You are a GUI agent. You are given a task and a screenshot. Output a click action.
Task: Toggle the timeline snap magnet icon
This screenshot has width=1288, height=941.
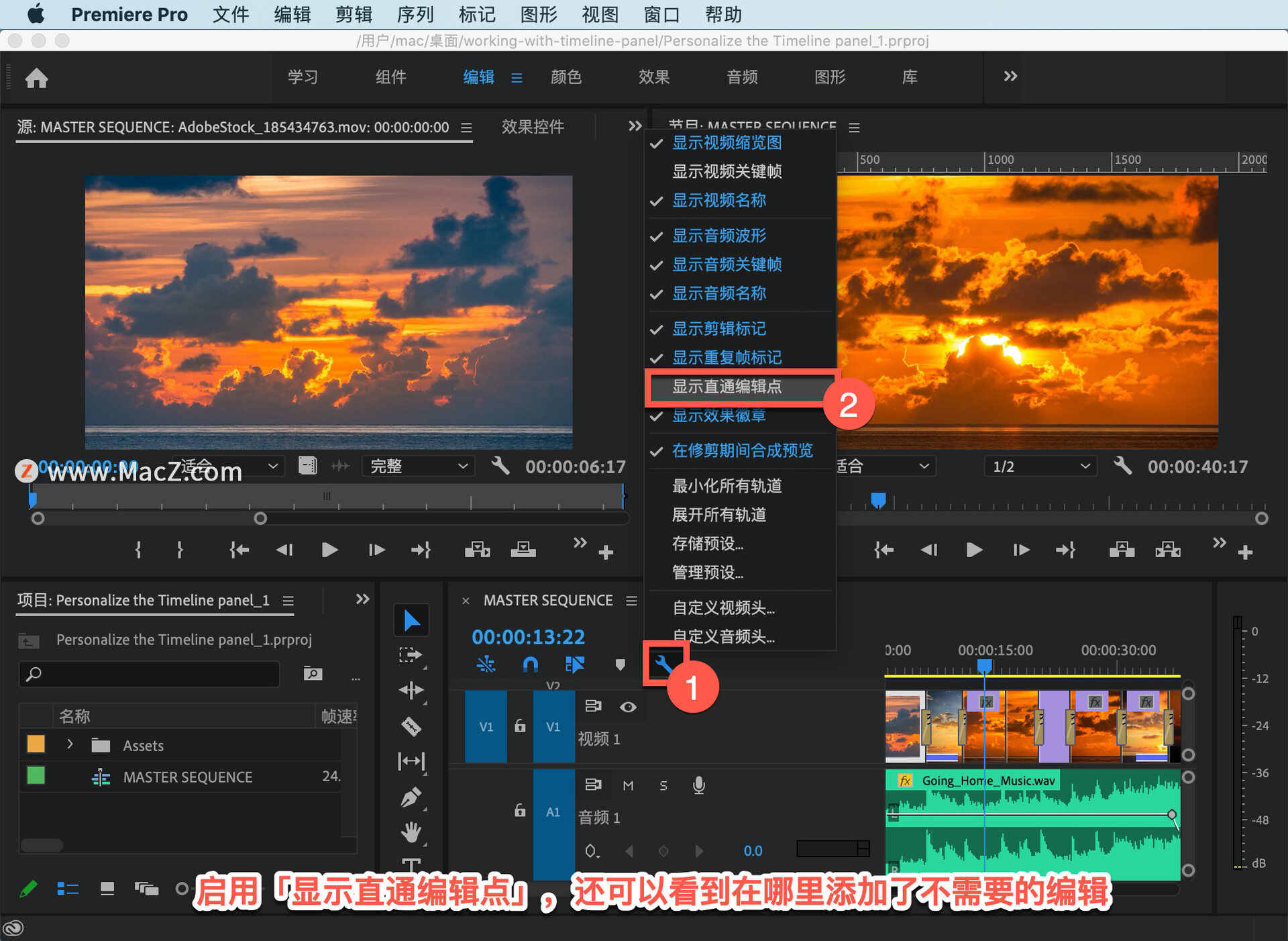pyautogui.click(x=530, y=664)
